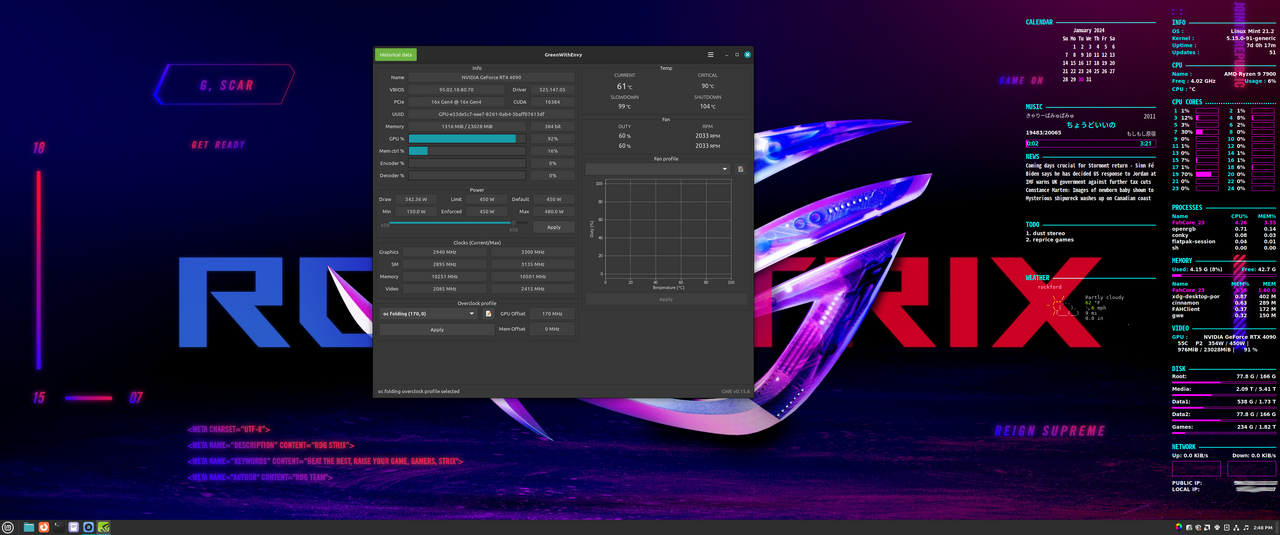Click the rainbow color wheel tray icon

[x=1179, y=527]
